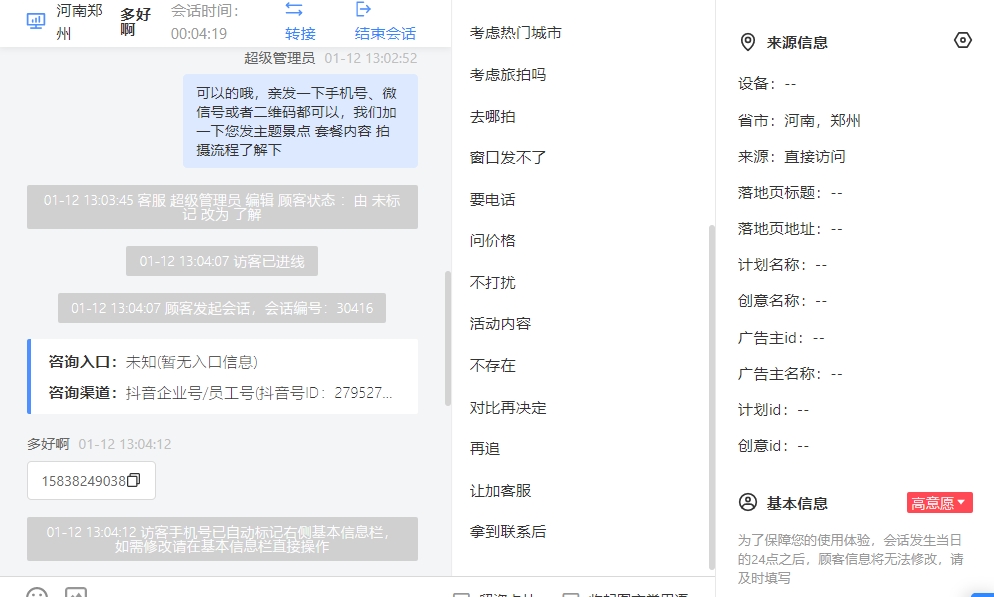The height and width of the screenshot is (597, 994).
Task: Click the 超级管理员 sender name
Action: (x=280, y=58)
